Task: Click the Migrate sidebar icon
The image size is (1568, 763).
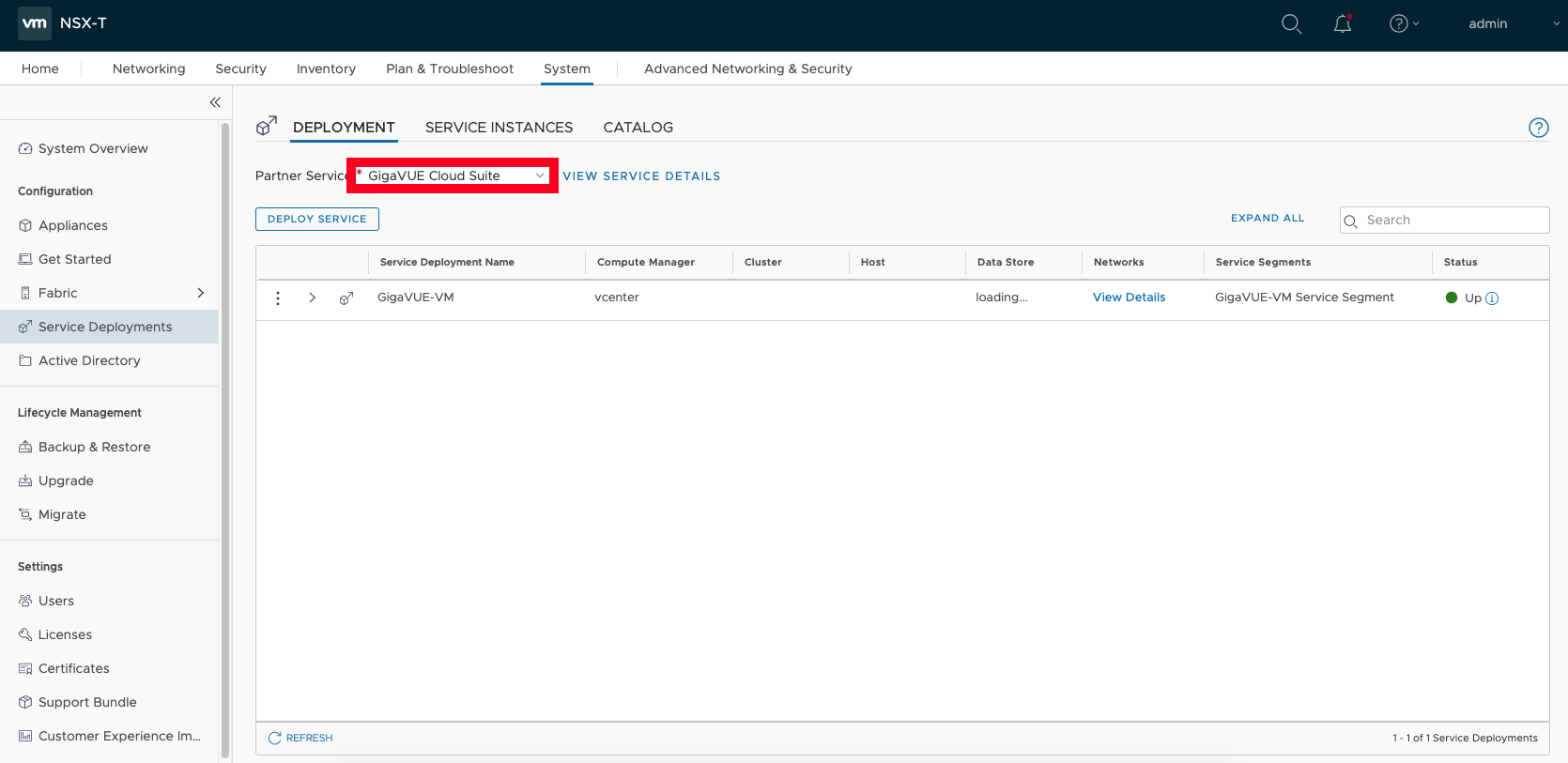Action: point(25,514)
